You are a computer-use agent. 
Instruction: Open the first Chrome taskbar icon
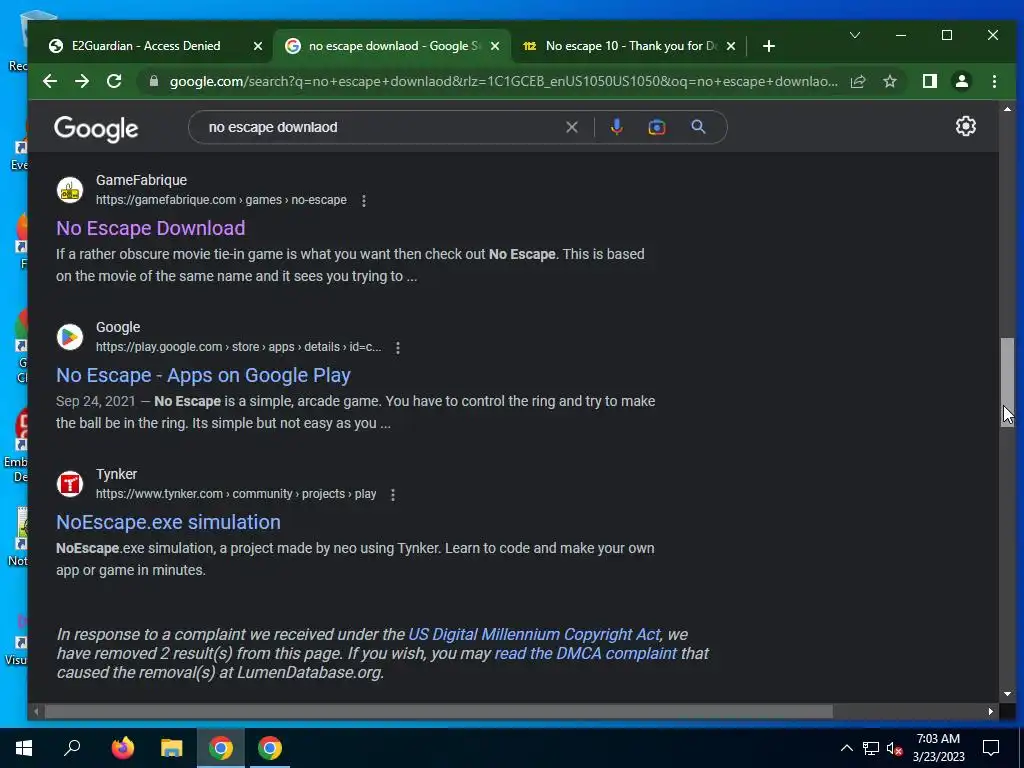[221, 748]
